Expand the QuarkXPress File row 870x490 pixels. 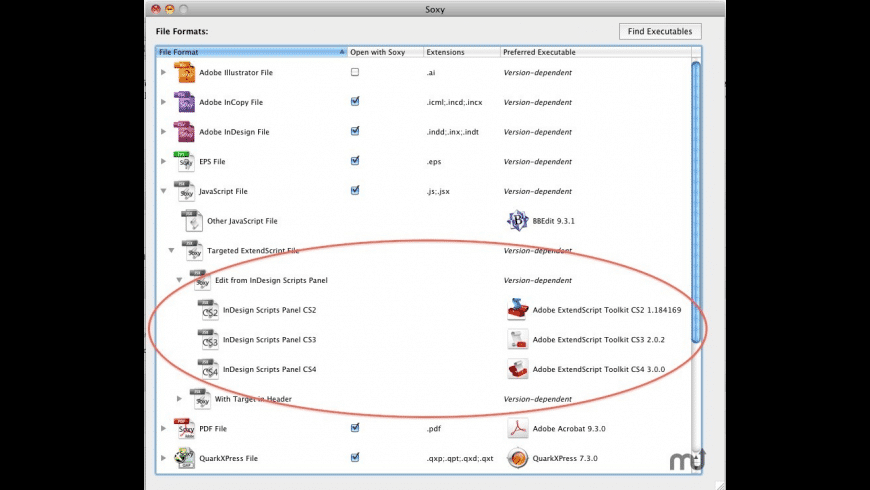[164, 458]
